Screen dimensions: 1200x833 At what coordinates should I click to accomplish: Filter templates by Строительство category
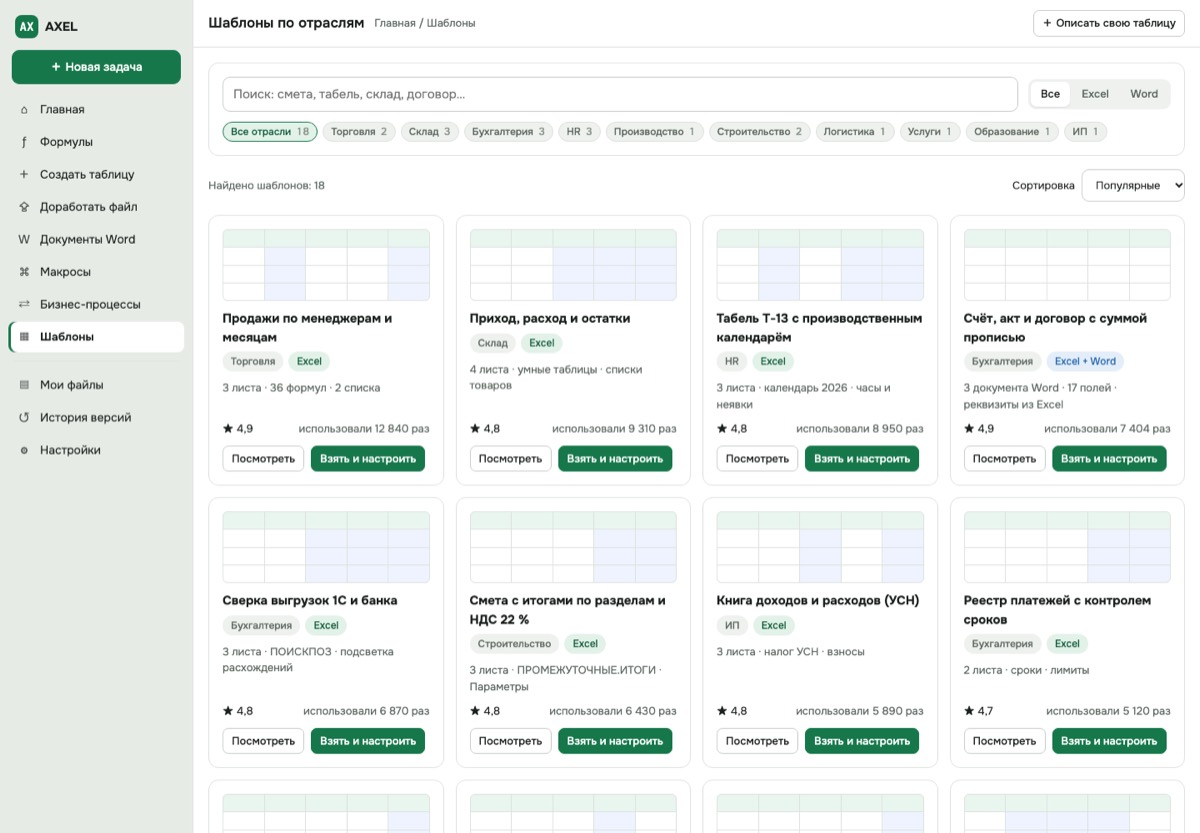coord(759,132)
